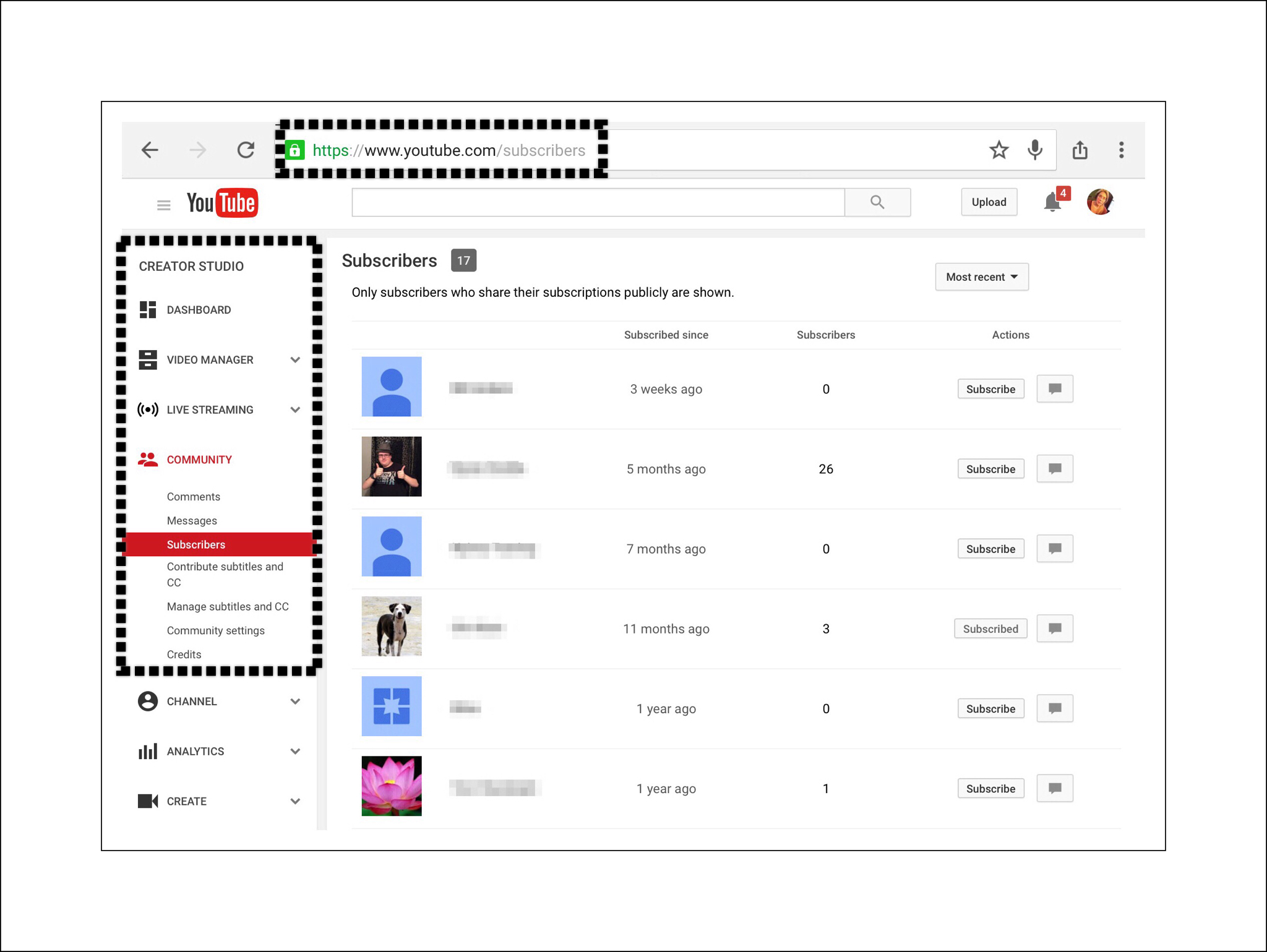Open Dashboard in Creator Studio sidebar
The image size is (1267, 952).
[x=198, y=309]
